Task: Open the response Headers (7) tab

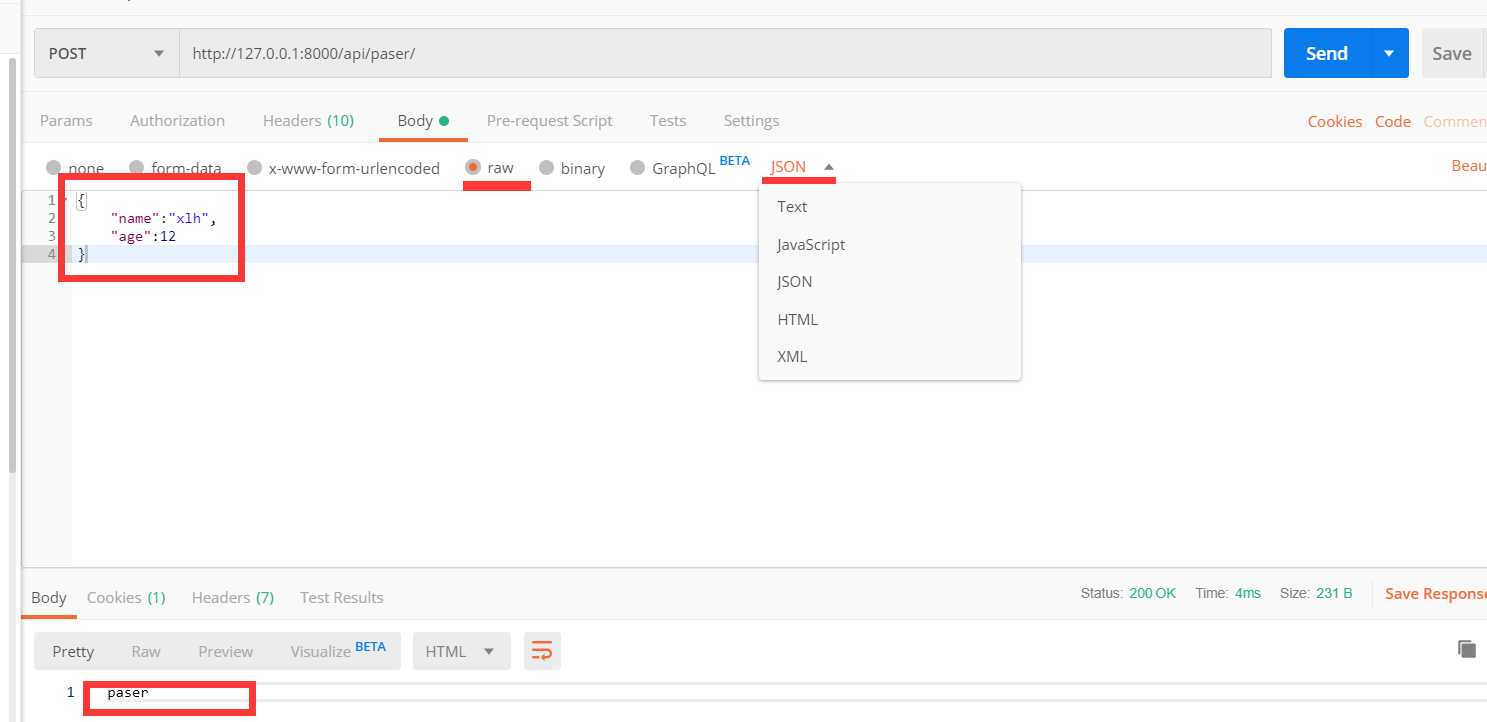Action: coord(233,597)
